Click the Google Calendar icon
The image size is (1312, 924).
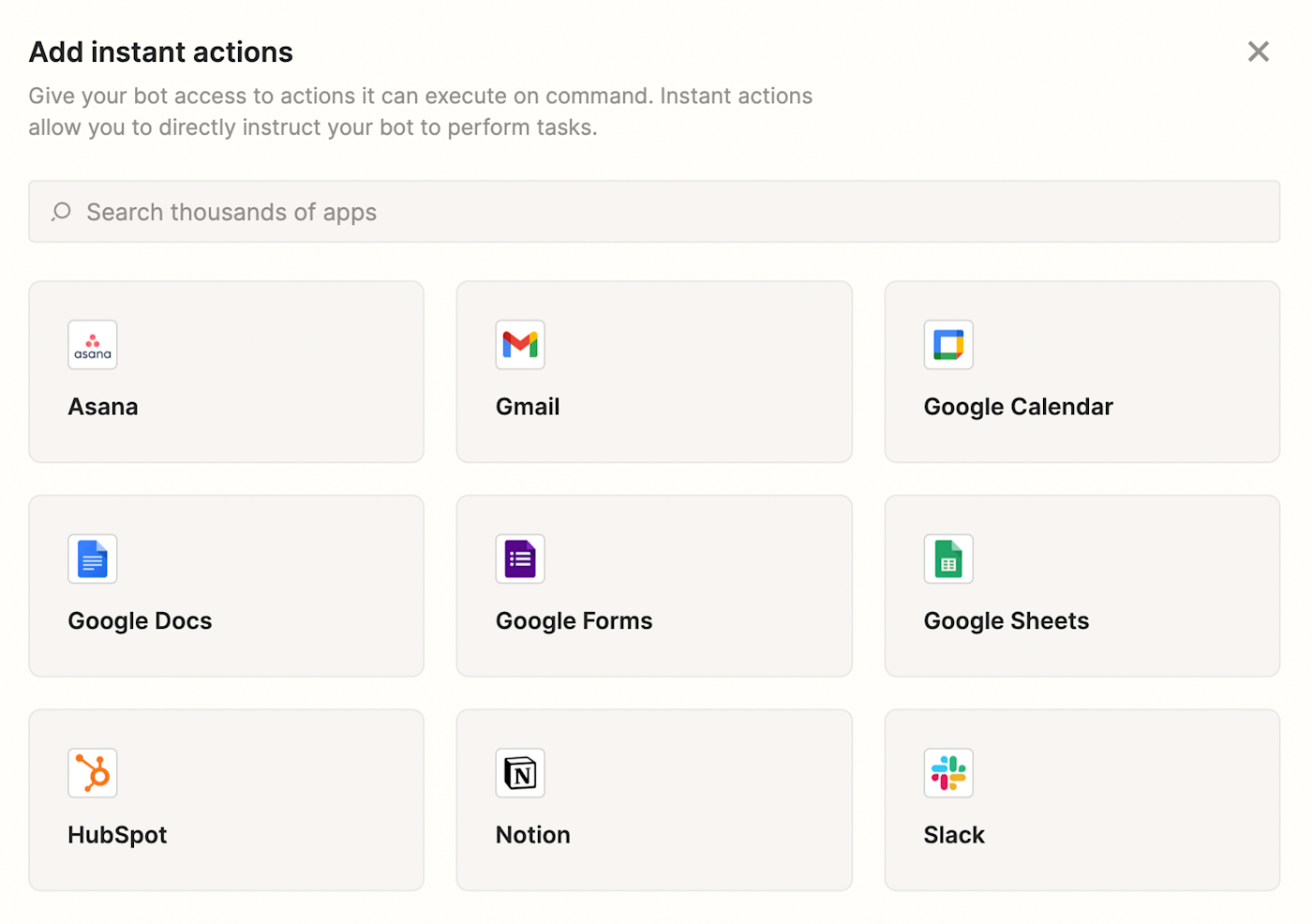[948, 345]
